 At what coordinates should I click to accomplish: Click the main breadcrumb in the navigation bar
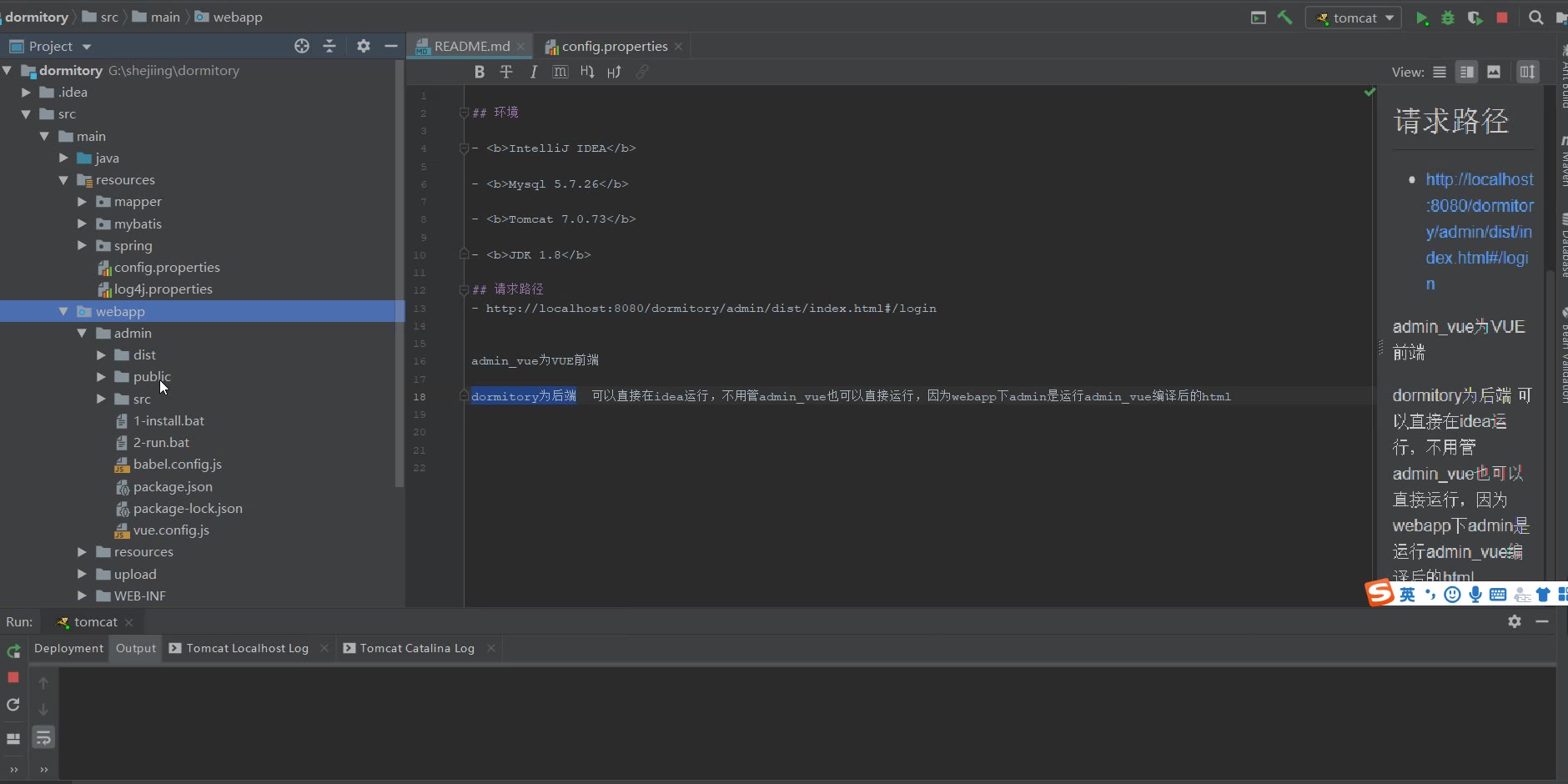156,17
